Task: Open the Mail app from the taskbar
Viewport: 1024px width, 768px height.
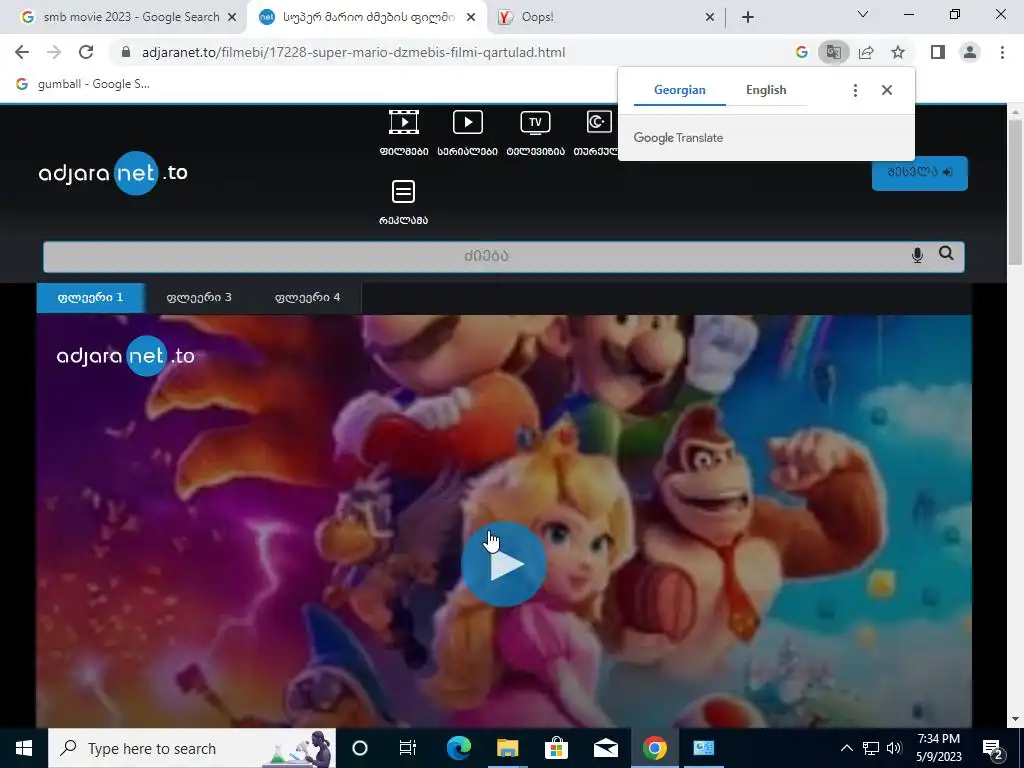Action: 605,748
